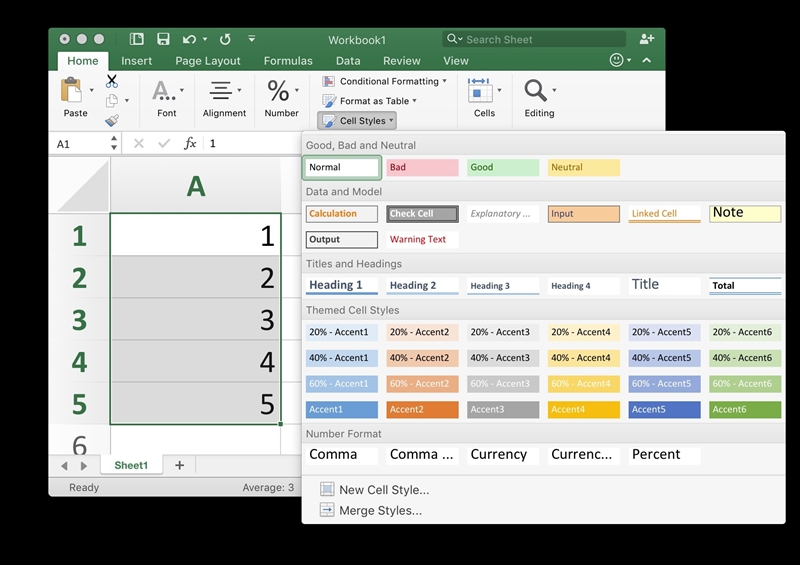Open the View tab

point(456,61)
